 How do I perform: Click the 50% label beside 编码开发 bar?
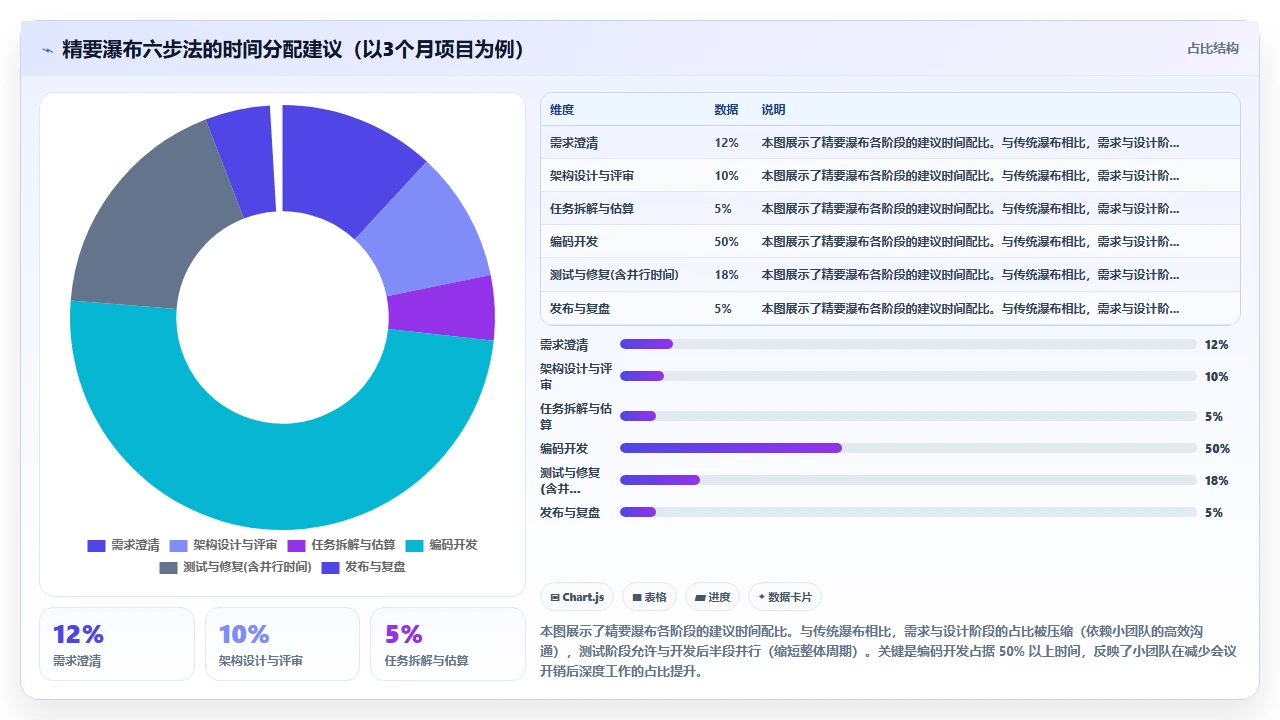1217,448
